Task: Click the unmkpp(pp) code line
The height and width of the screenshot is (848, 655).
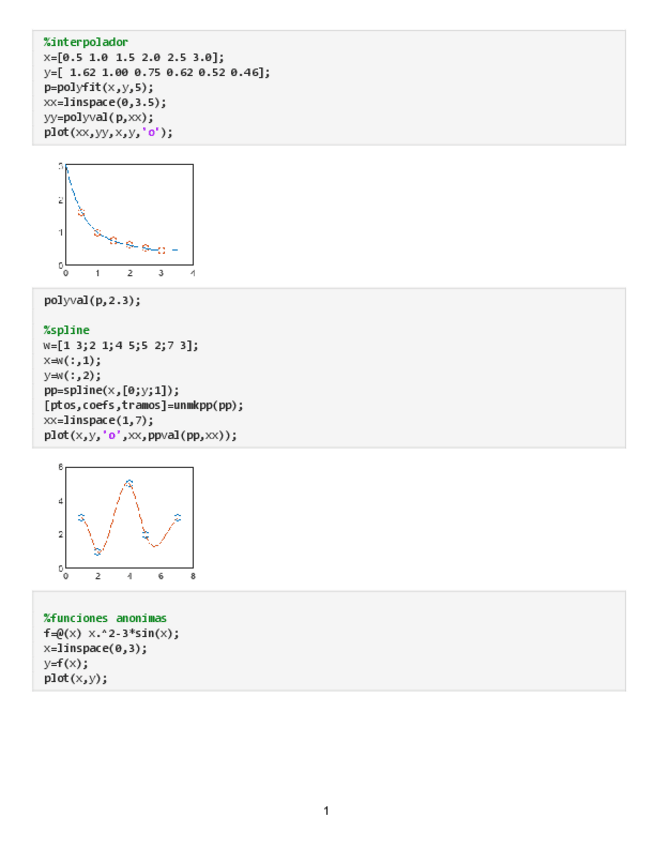Action: point(143,405)
